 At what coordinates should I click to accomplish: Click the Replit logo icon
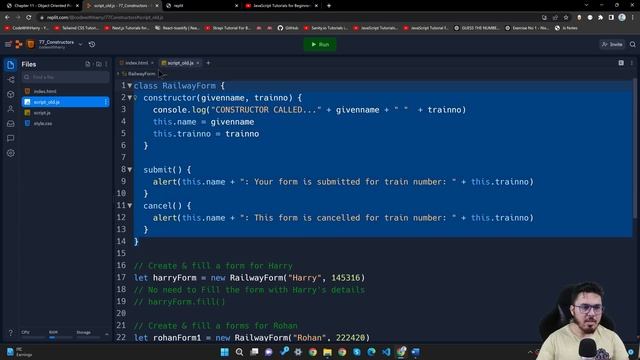19,44
